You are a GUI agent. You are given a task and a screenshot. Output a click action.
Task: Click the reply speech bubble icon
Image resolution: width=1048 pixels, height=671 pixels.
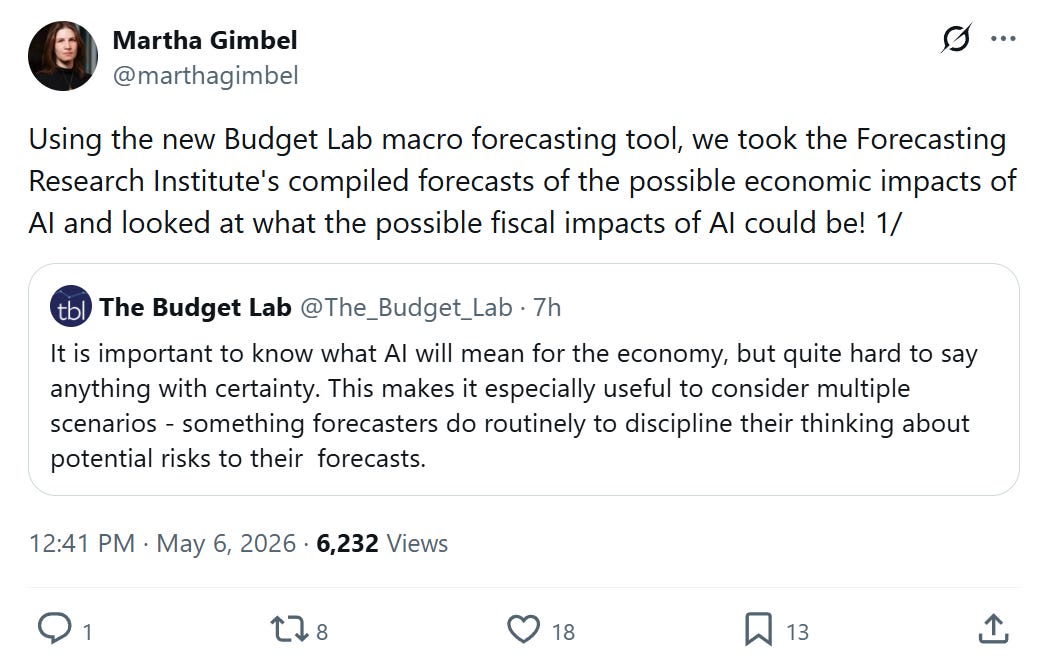pyautogui.click(x=54, y=630)
